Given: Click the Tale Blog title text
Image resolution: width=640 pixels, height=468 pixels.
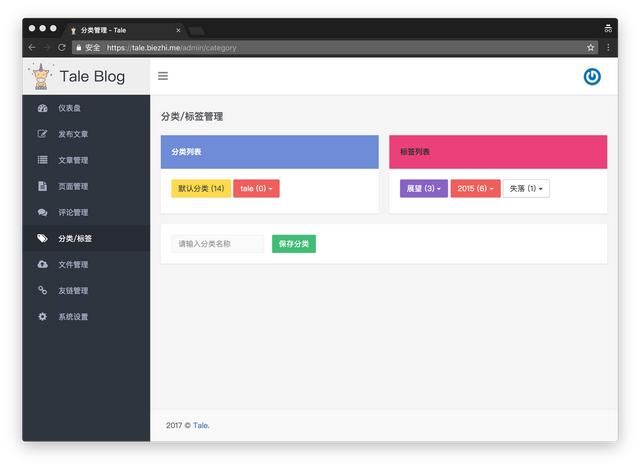Looking at the screenshot, I should coord(92,76).
